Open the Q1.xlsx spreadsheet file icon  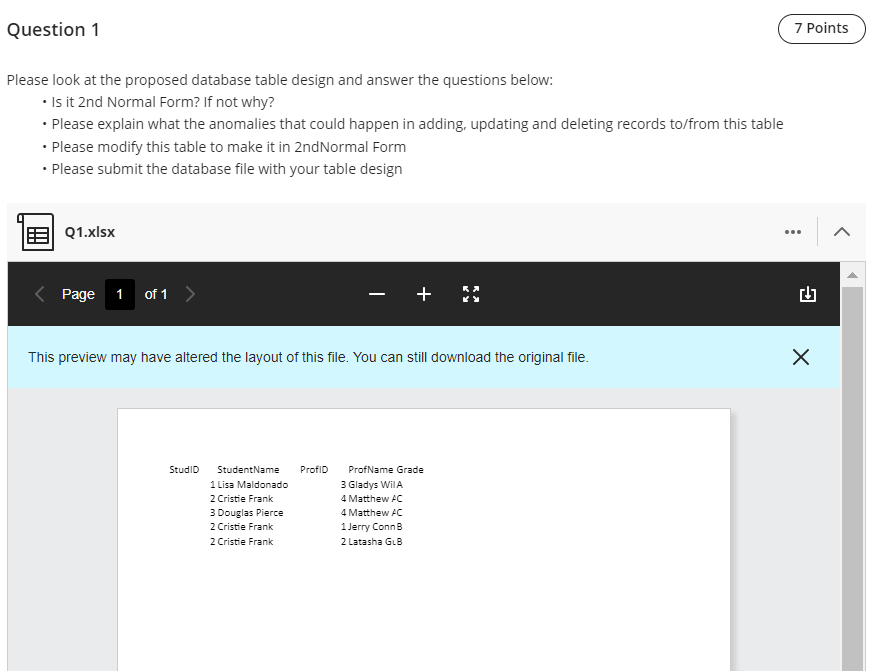(36, 231)
